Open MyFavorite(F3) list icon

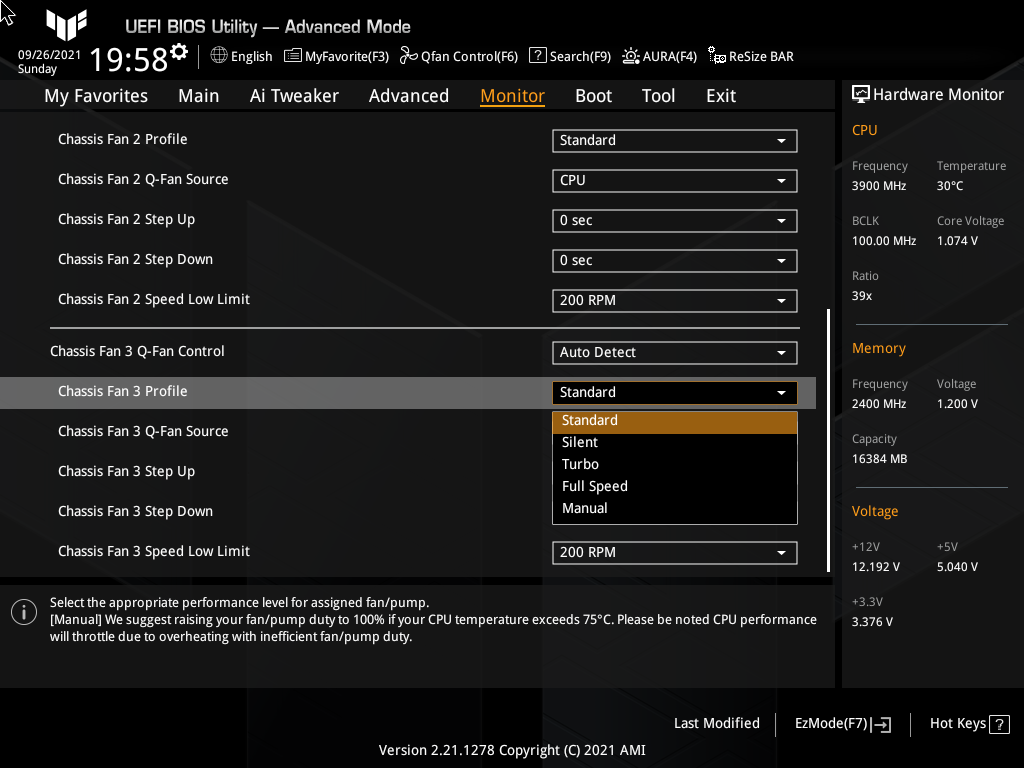coord(293,56)
